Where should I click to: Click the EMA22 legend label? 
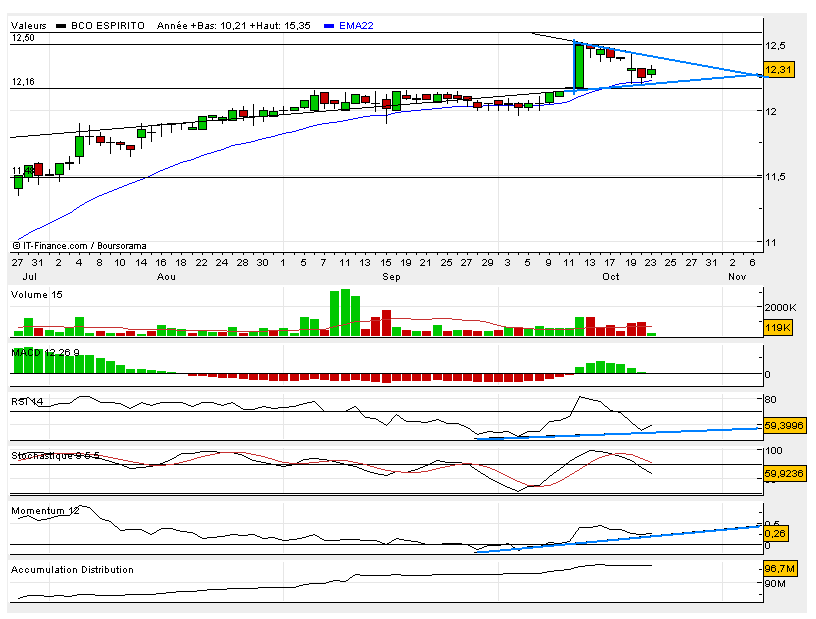[x=356, y=26]
